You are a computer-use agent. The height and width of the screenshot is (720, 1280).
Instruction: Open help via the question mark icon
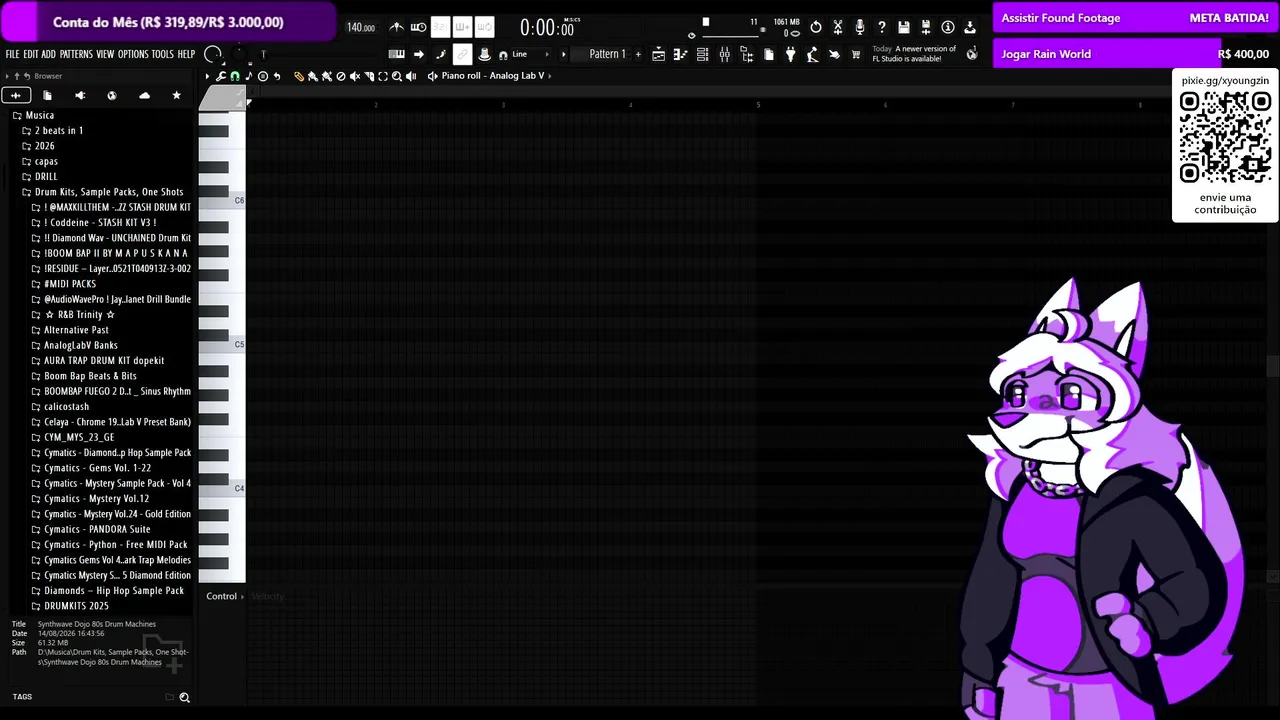point(882,27)
